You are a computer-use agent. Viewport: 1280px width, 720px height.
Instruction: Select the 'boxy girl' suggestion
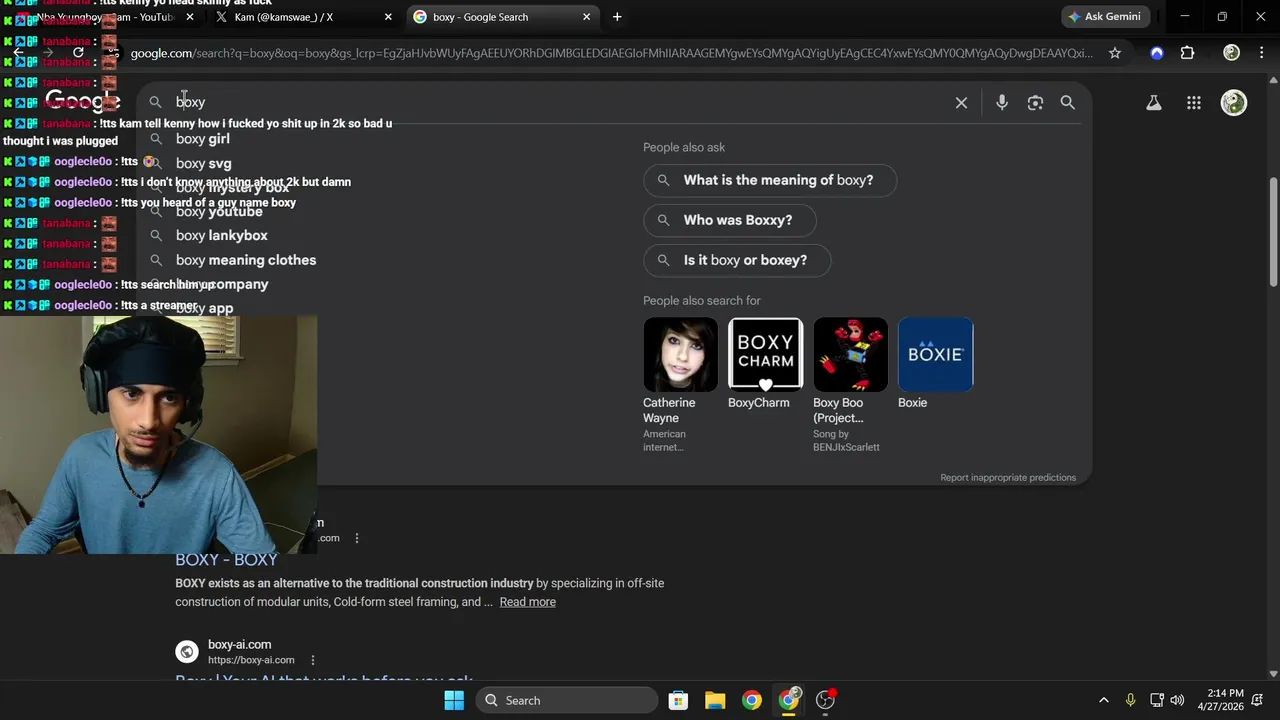click(203, 139)
